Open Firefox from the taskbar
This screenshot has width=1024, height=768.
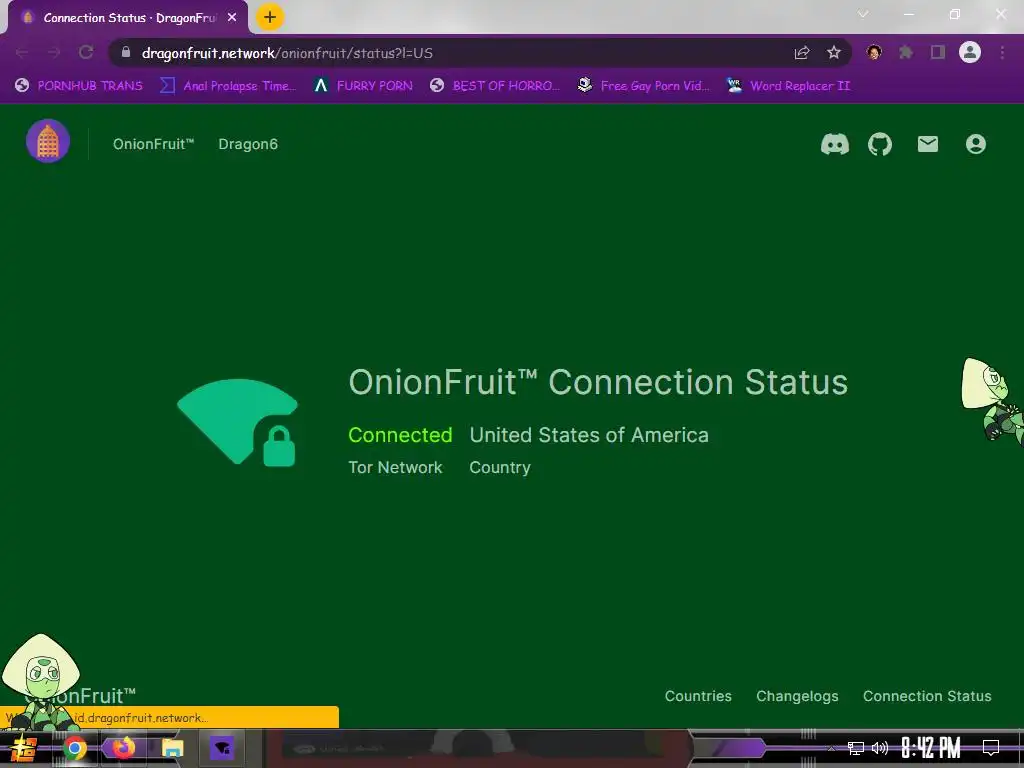122,747
